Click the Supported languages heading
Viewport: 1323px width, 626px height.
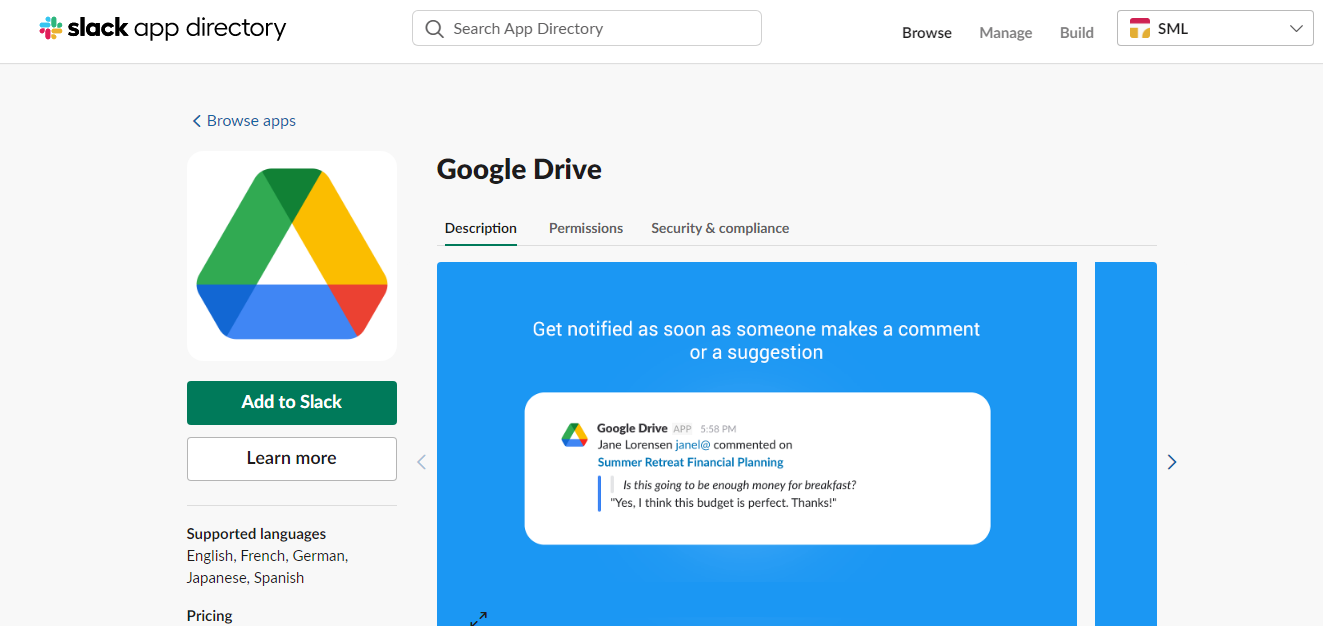click(x=256, y=534)
